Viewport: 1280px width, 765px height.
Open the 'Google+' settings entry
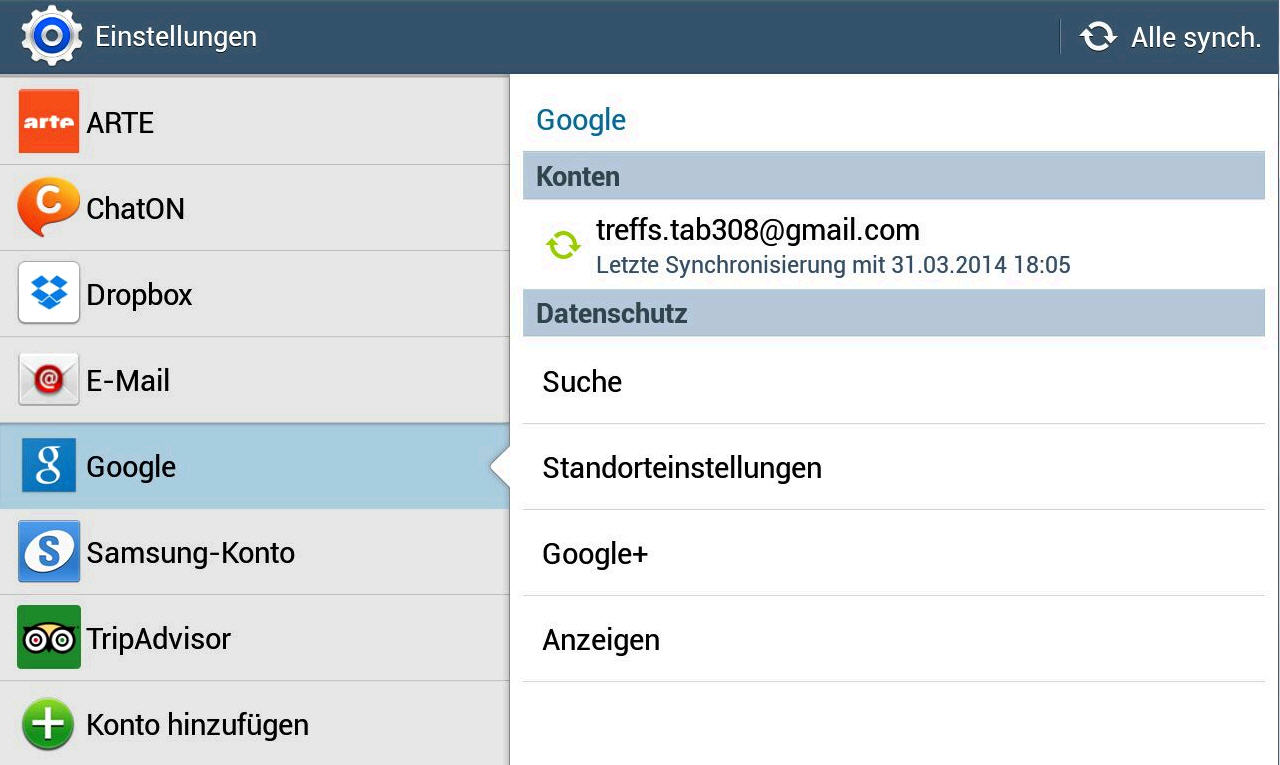(595, 554)
